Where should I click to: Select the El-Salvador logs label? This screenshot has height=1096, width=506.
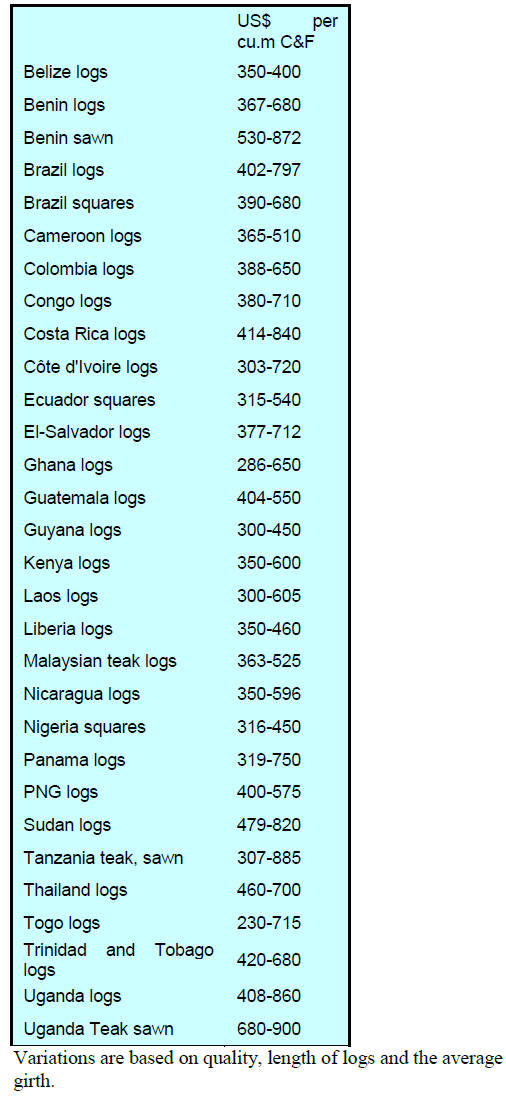coord(87,433)
